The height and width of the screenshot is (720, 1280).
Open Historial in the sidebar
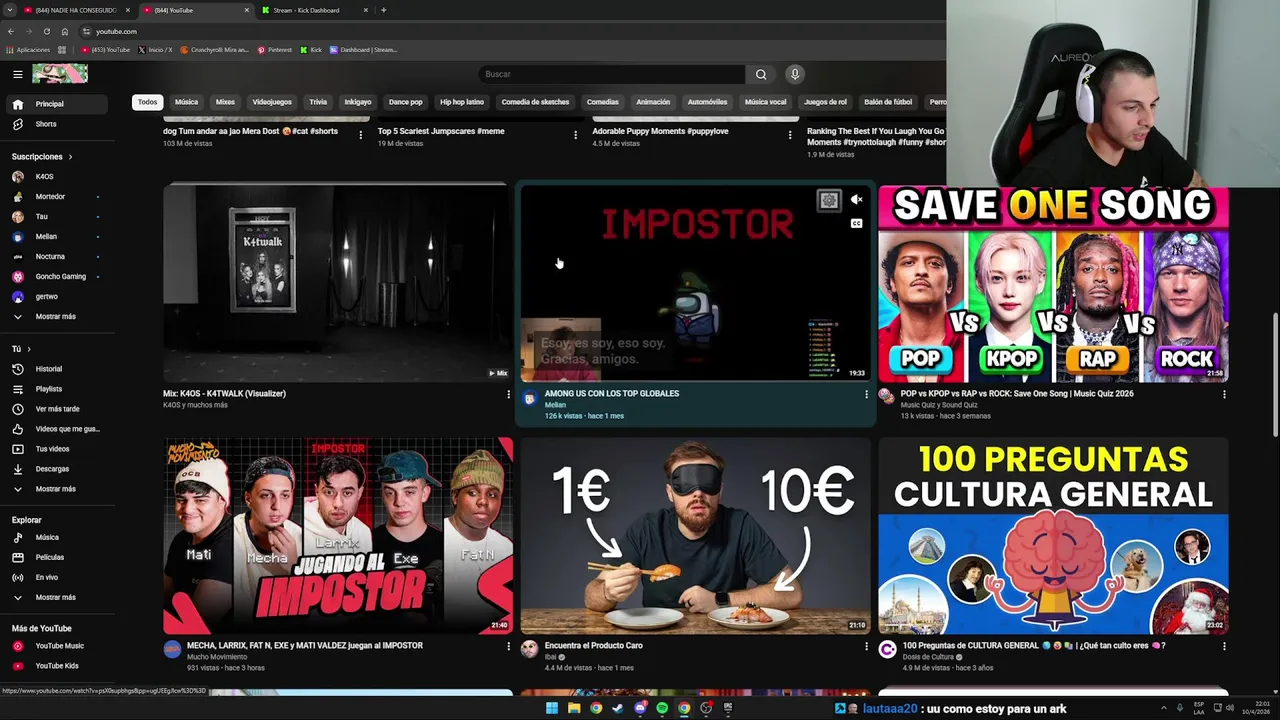[x=58, y=369]
